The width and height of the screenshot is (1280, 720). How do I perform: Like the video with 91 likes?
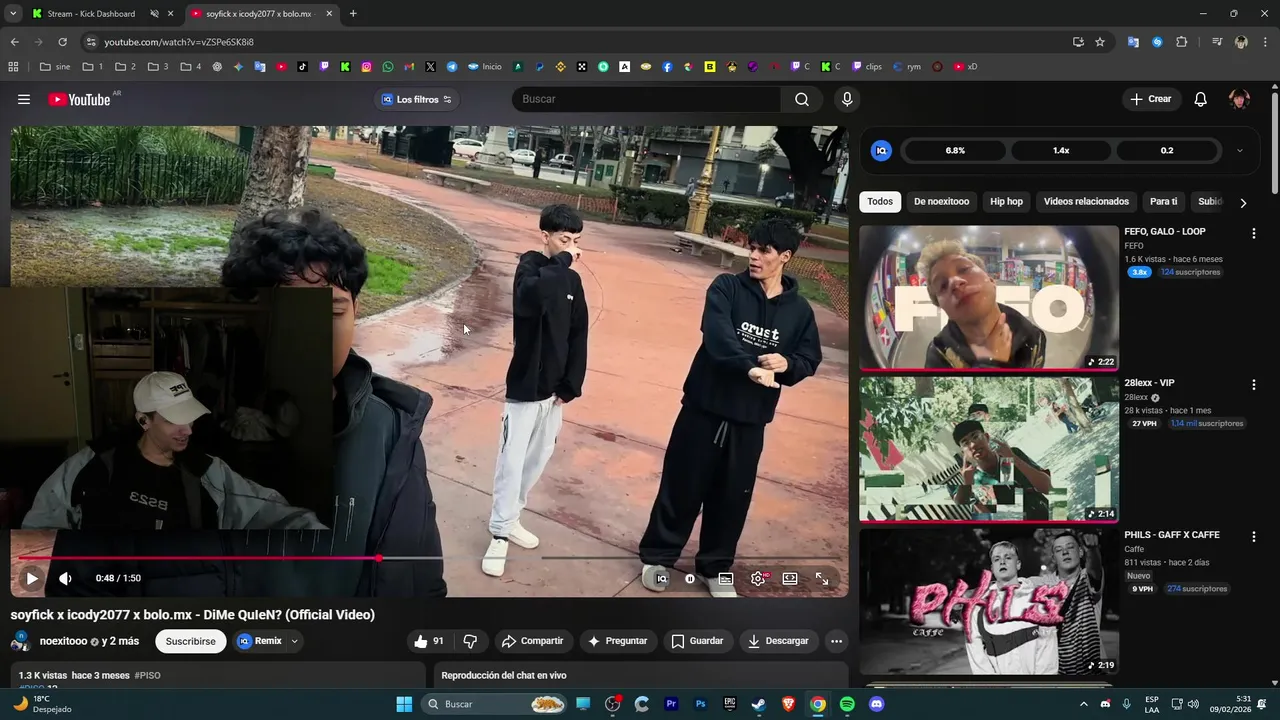pyautogui.click(x=429, y=641)
